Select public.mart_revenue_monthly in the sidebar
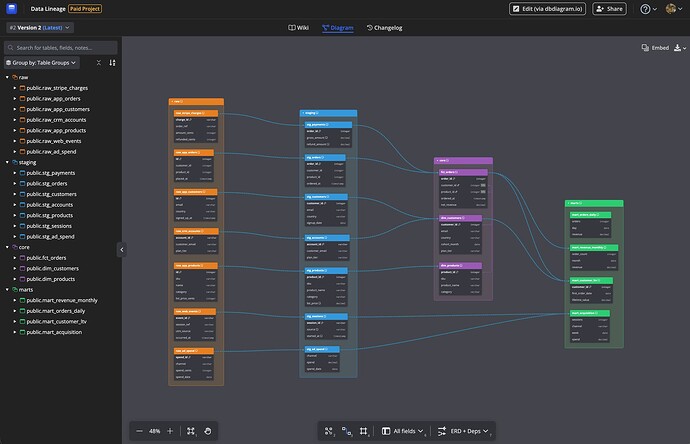 point(62,300)
